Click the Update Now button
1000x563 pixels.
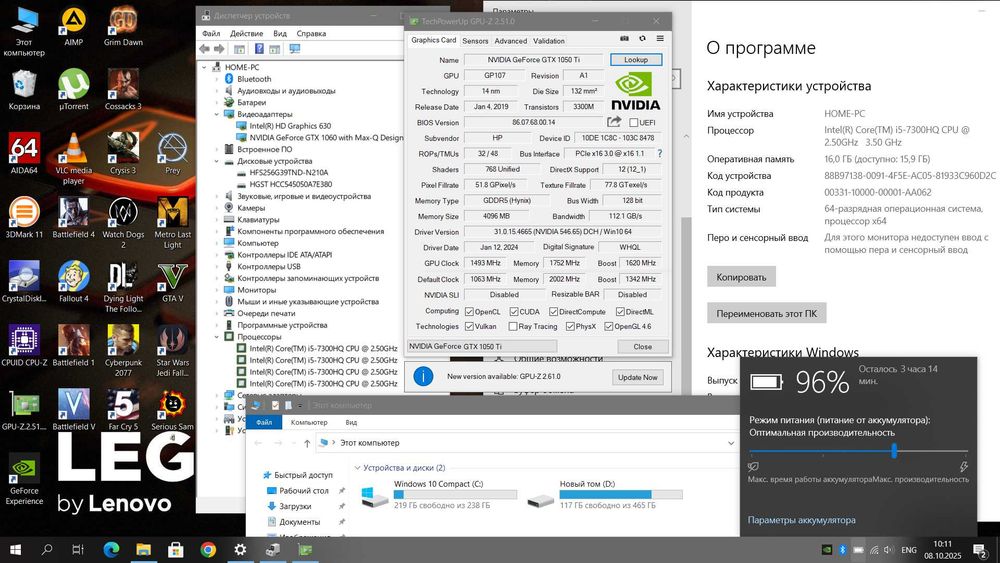click(637, 377)
